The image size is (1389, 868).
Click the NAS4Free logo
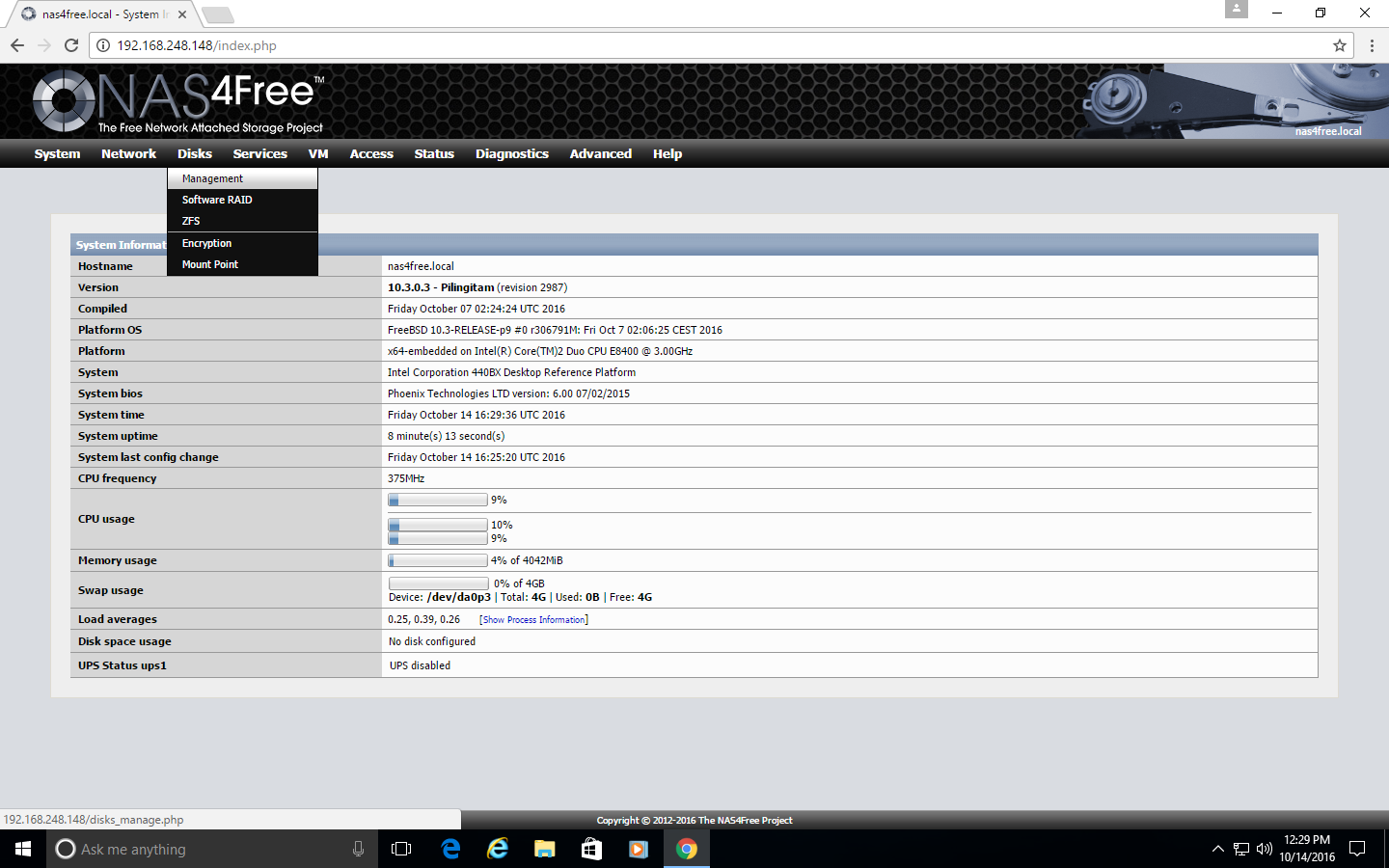(x=178, y=101)
